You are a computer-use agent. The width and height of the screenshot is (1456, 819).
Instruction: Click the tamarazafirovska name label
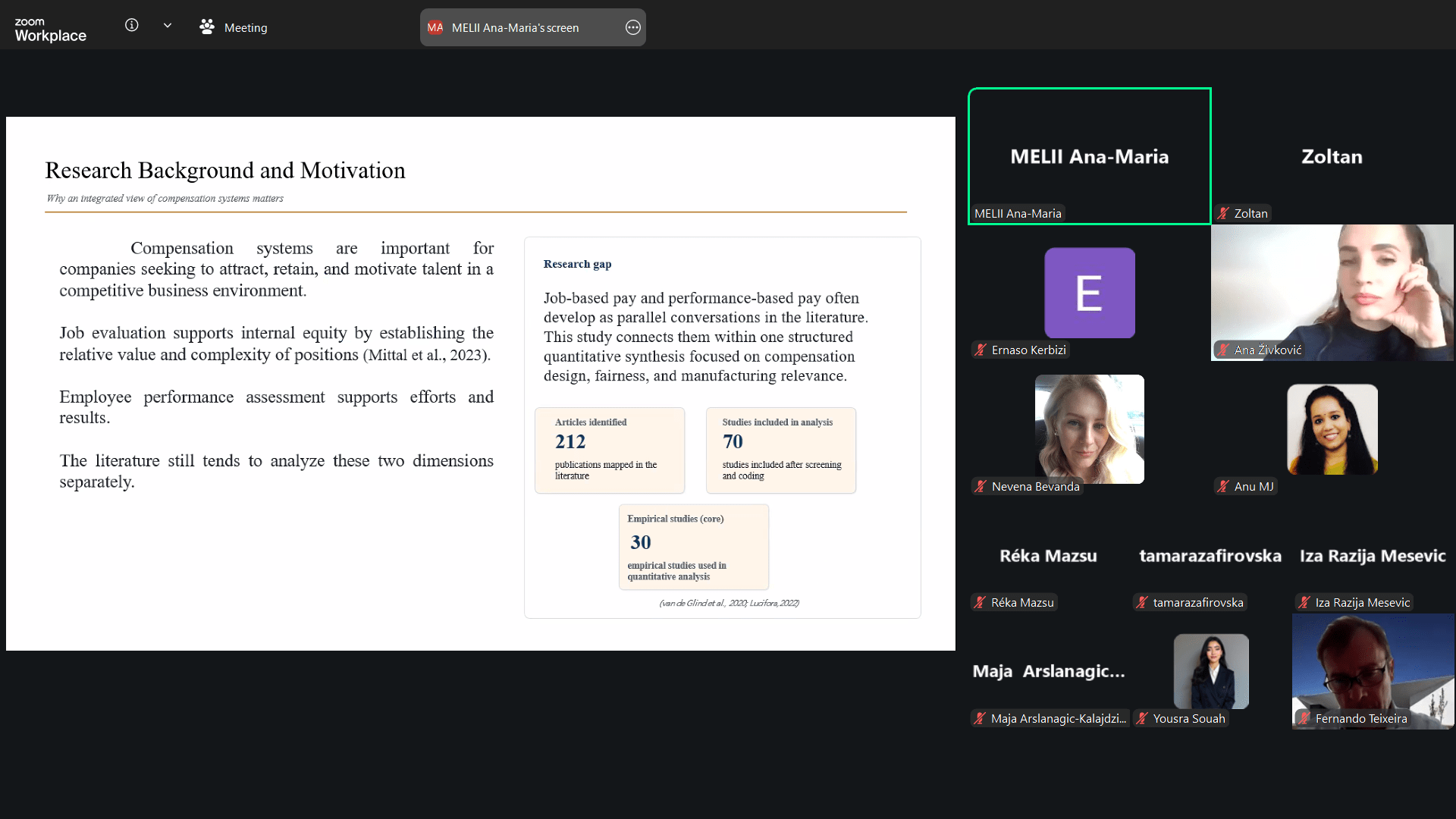click(x=1197, y=603)
